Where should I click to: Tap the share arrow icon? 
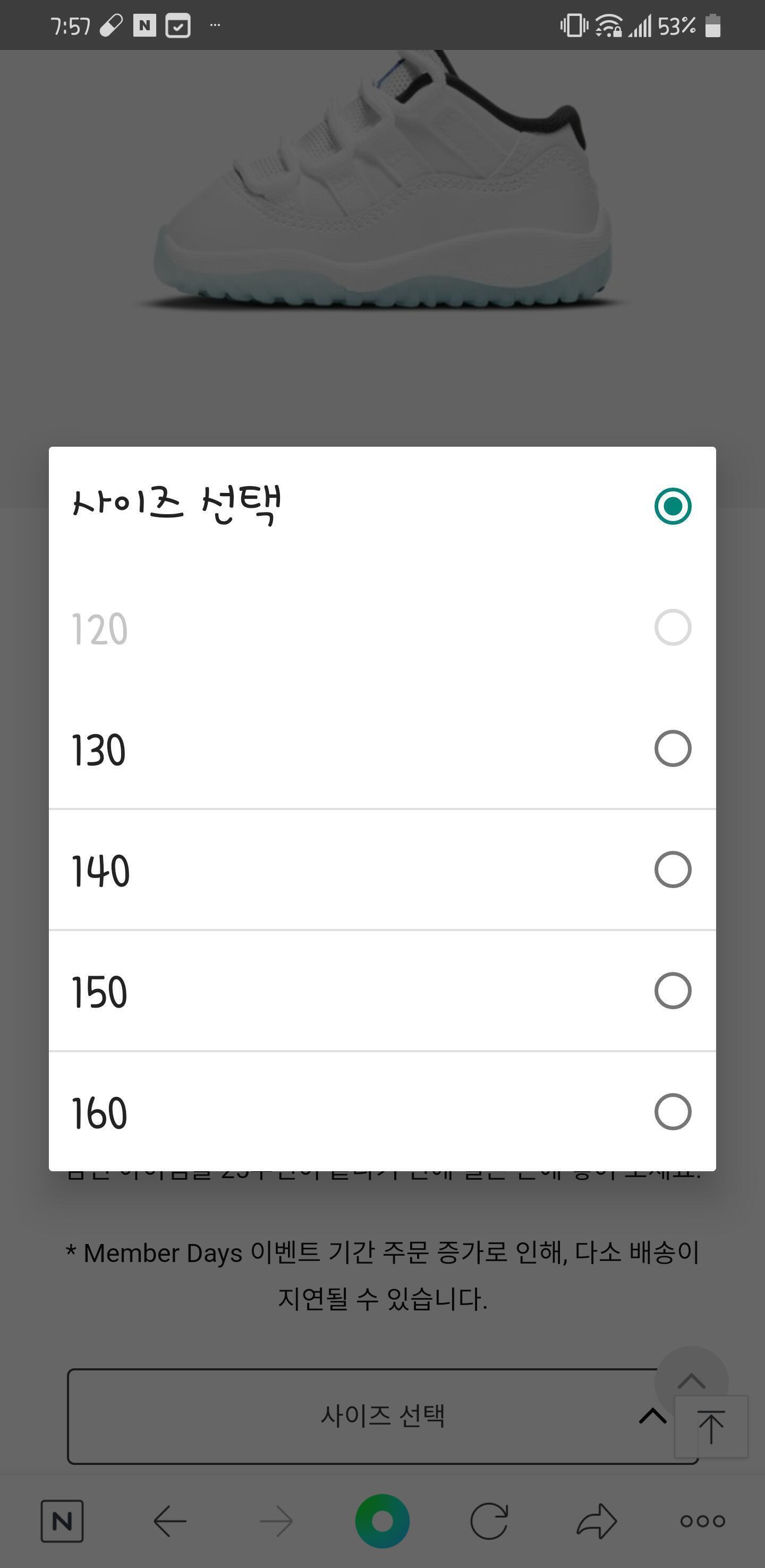tap(597, 1521)
